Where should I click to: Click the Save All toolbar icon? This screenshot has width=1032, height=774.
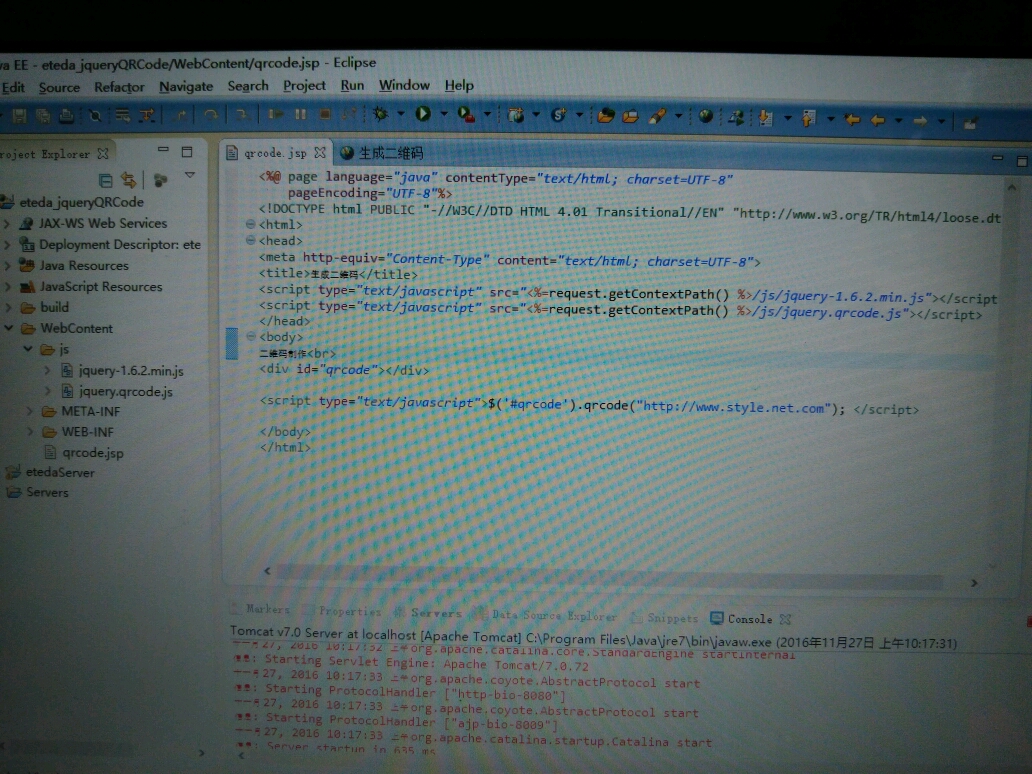[43, 116]
